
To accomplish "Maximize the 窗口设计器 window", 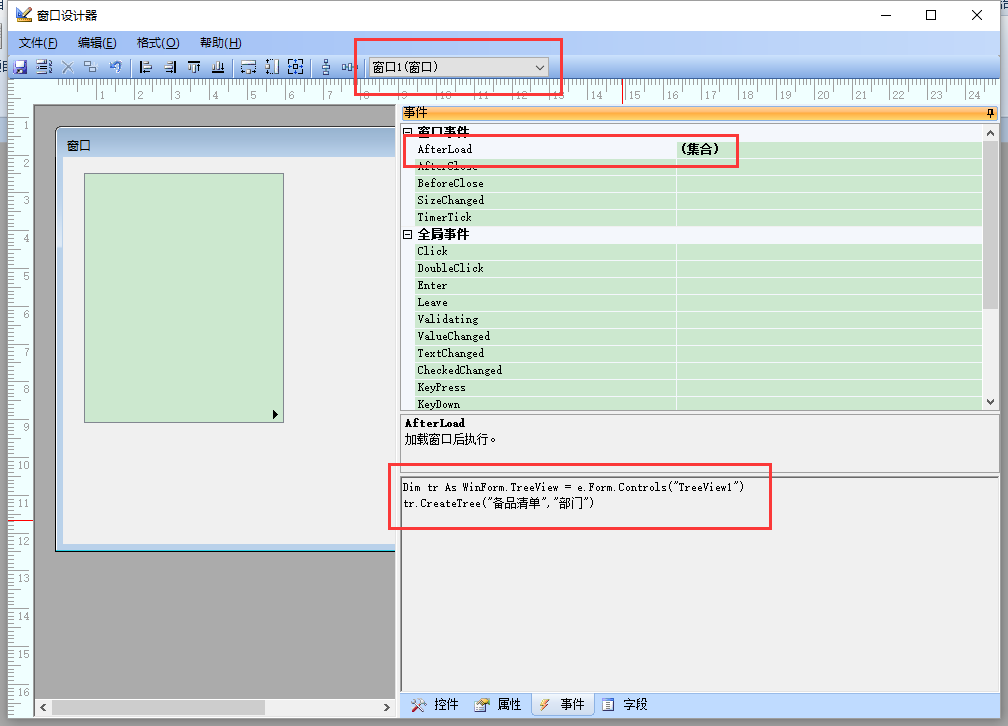I will (931, 15).
